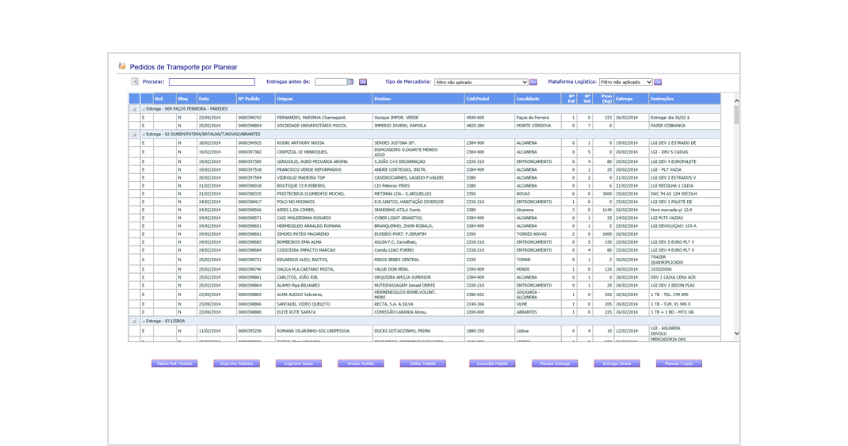Open the Tipo de Mercadoria filter dropdown
Viewport: 848px width, 446px height.
click(x=480, y=82)
